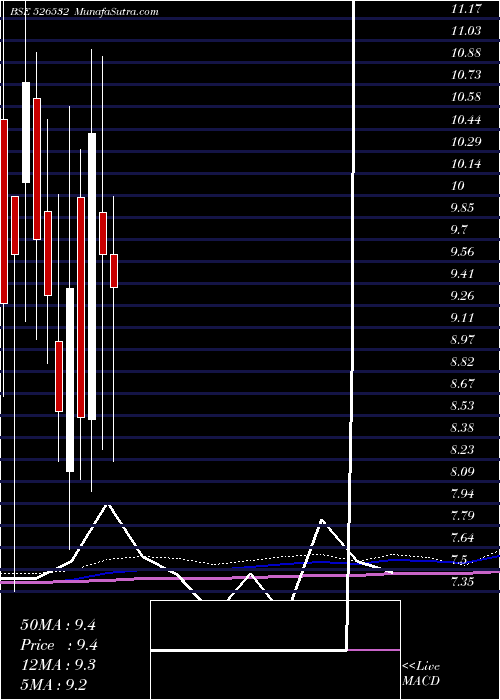Click the 'BSE 526582 MunafaSutra.com' chart title
This screenshot has height=700, width=500.
pyautogui.click(x=84, y=12)
